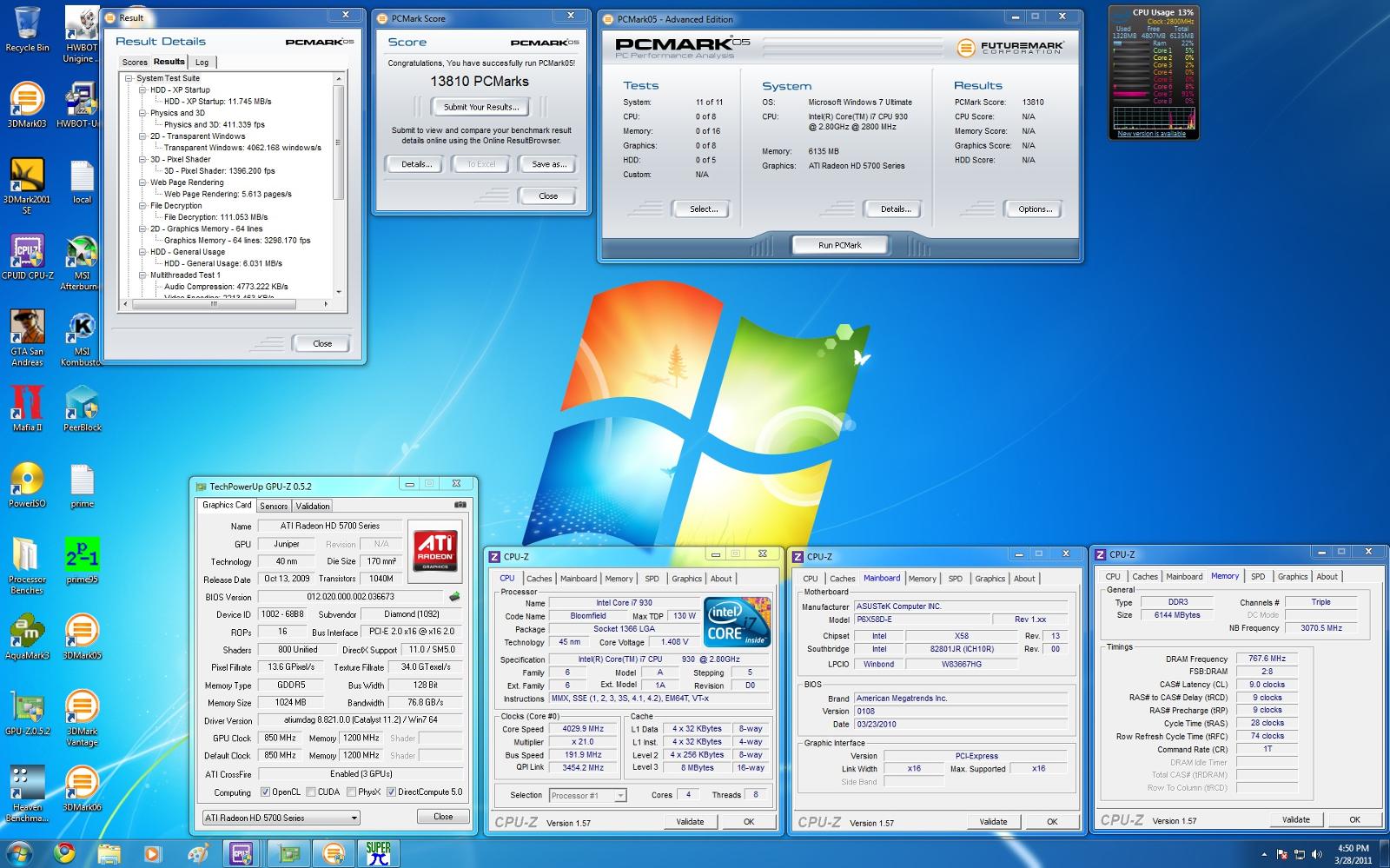Click the Select button under Tests
This screenshot has height=868, width=1390.
click(703, 209)
